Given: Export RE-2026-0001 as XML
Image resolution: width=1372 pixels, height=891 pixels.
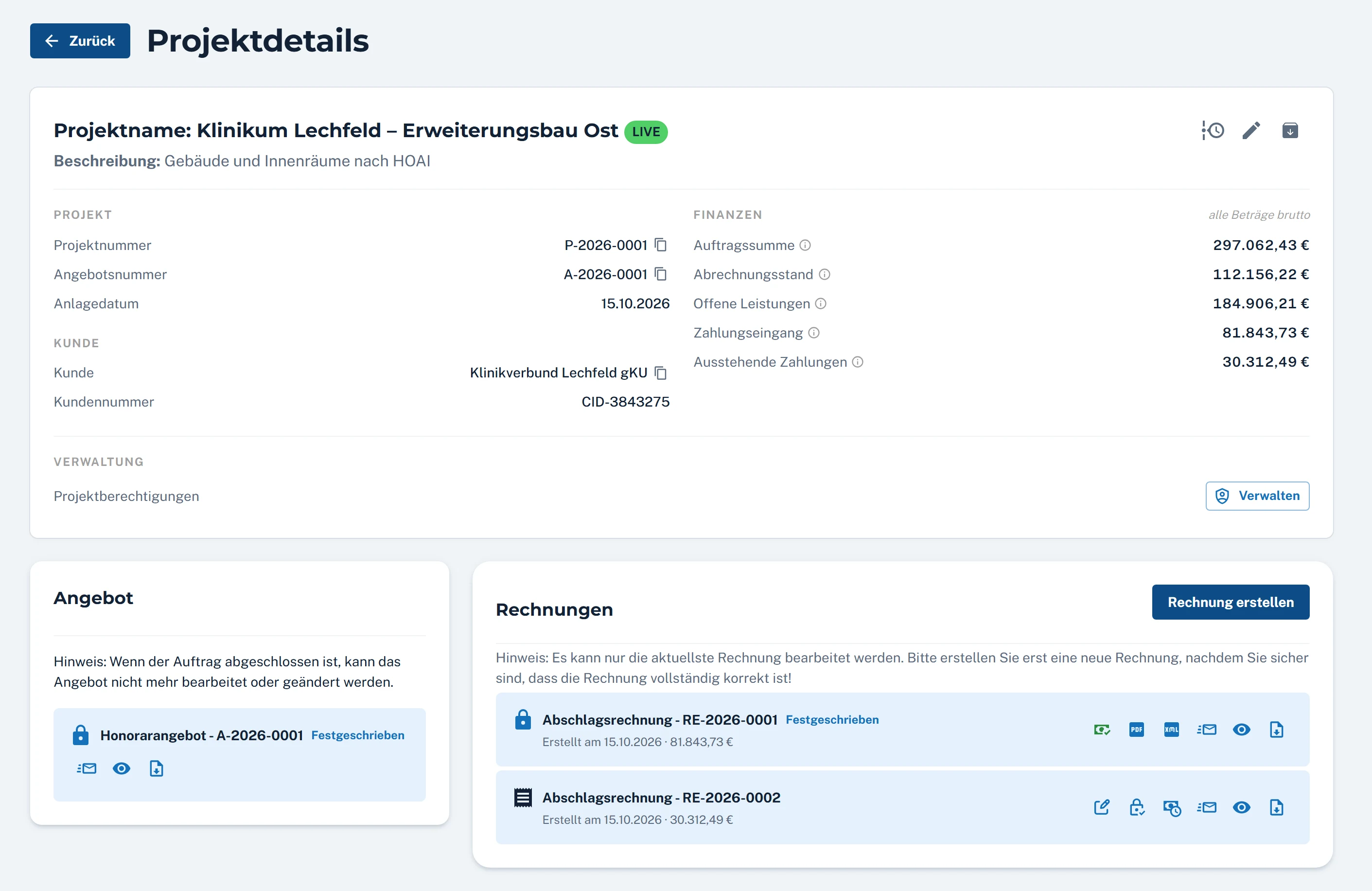Looking at the screenshot, I should tap(1171, 730).
